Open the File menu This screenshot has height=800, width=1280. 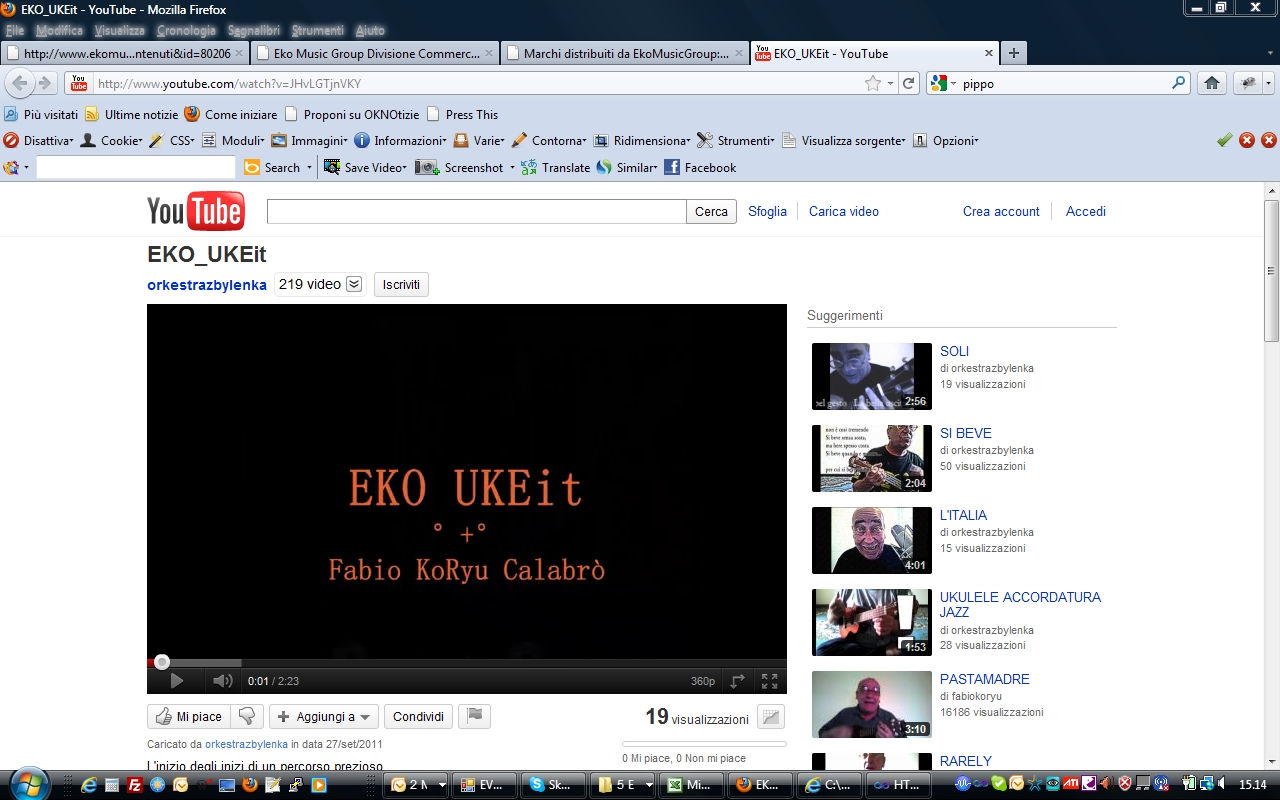tap(15, 30)
